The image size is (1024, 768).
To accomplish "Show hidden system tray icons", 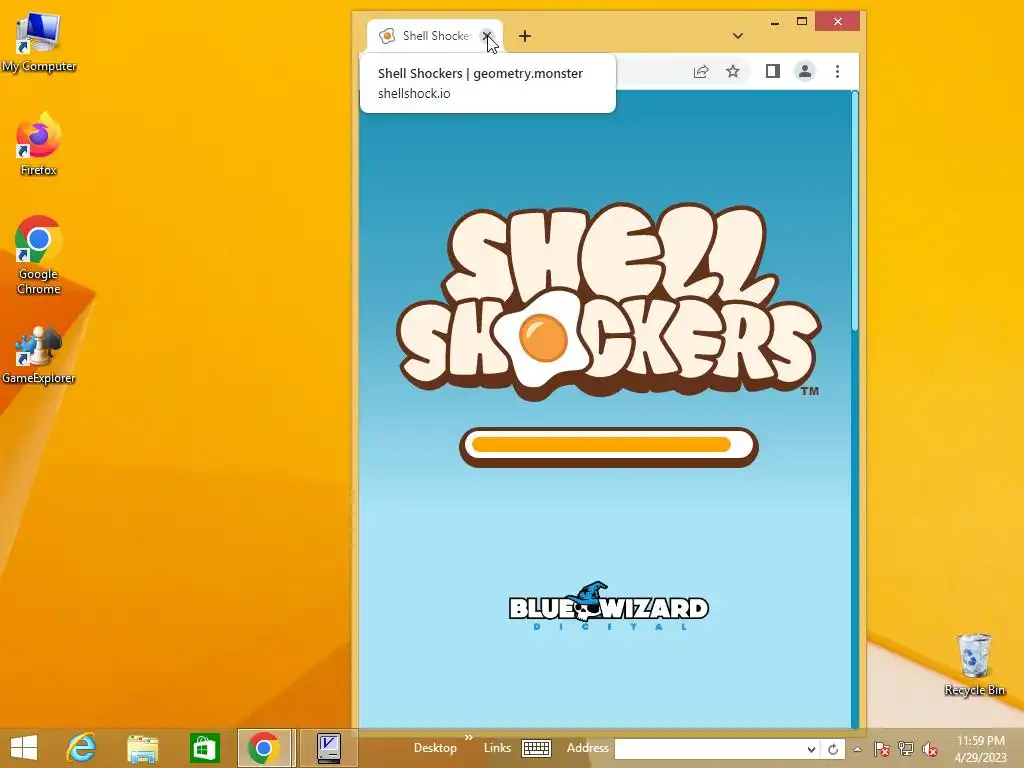I will click(857, 749).
